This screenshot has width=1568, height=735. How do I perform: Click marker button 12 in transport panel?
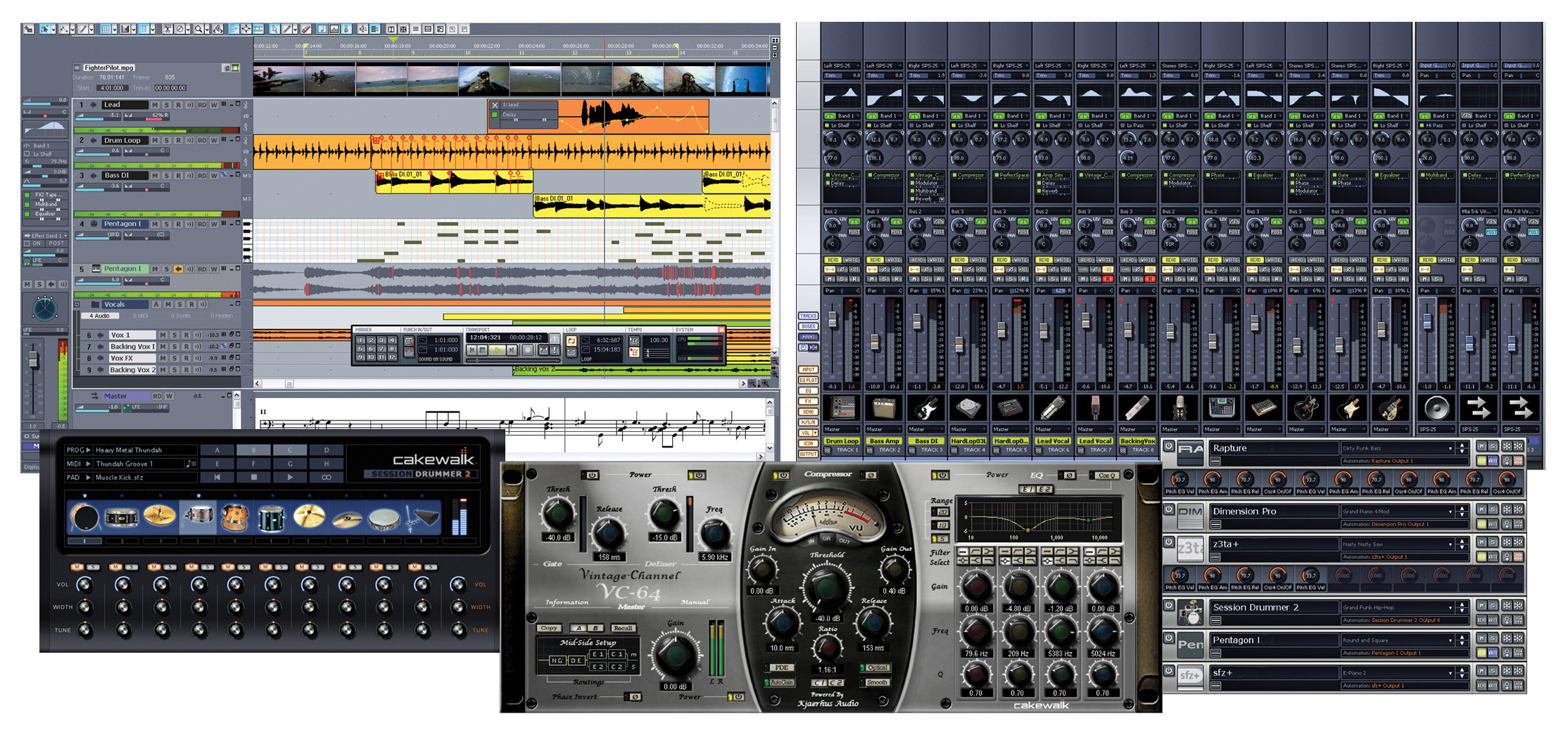coord(392,357)
